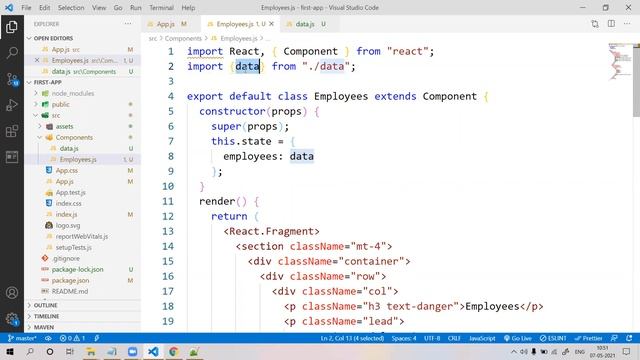Open notifications bell in status bar
Screen dimensions: 640x360
pyautogui.click(x=629, y=338)
